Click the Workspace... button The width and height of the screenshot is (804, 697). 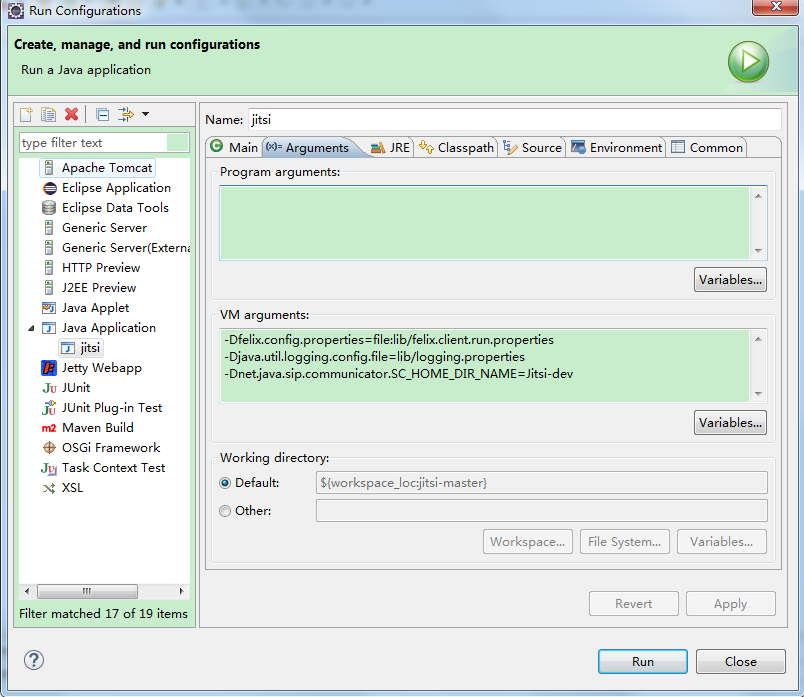528,542
